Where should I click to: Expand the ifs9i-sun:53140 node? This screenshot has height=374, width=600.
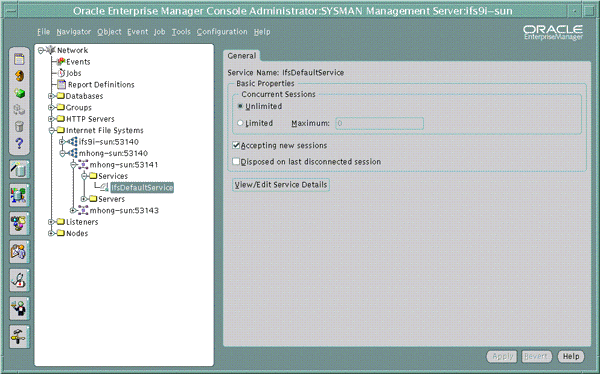[x=62, y=142]
